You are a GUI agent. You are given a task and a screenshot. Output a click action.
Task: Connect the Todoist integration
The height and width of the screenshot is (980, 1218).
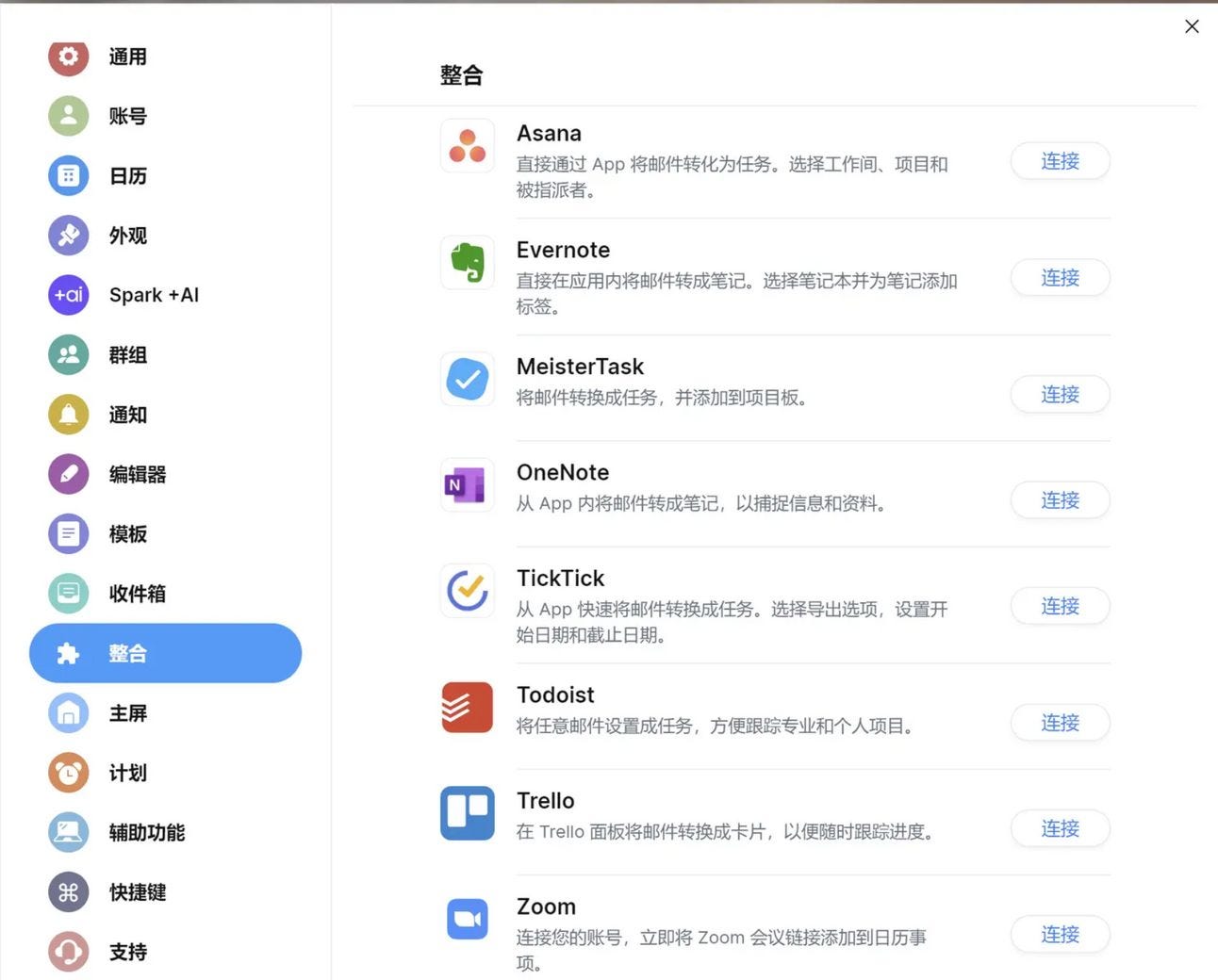1060,723
